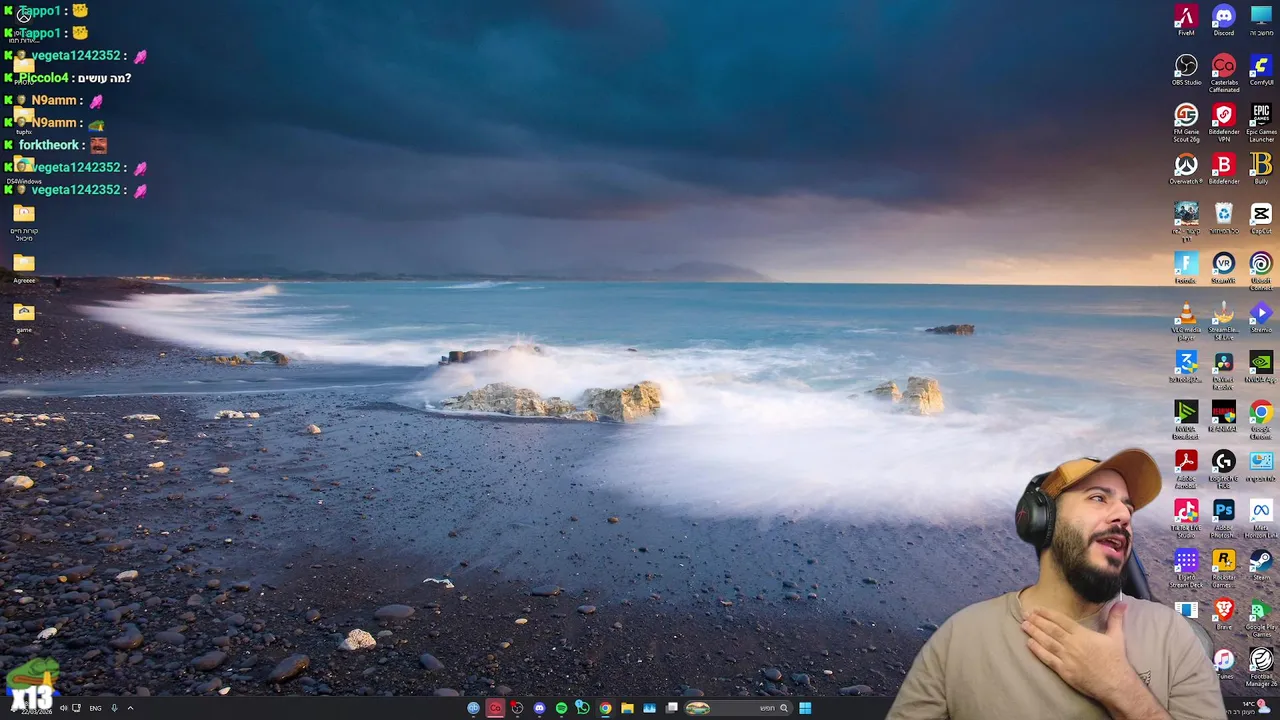Open the Fortnite desktop shortcut

tap(1186, 268)
